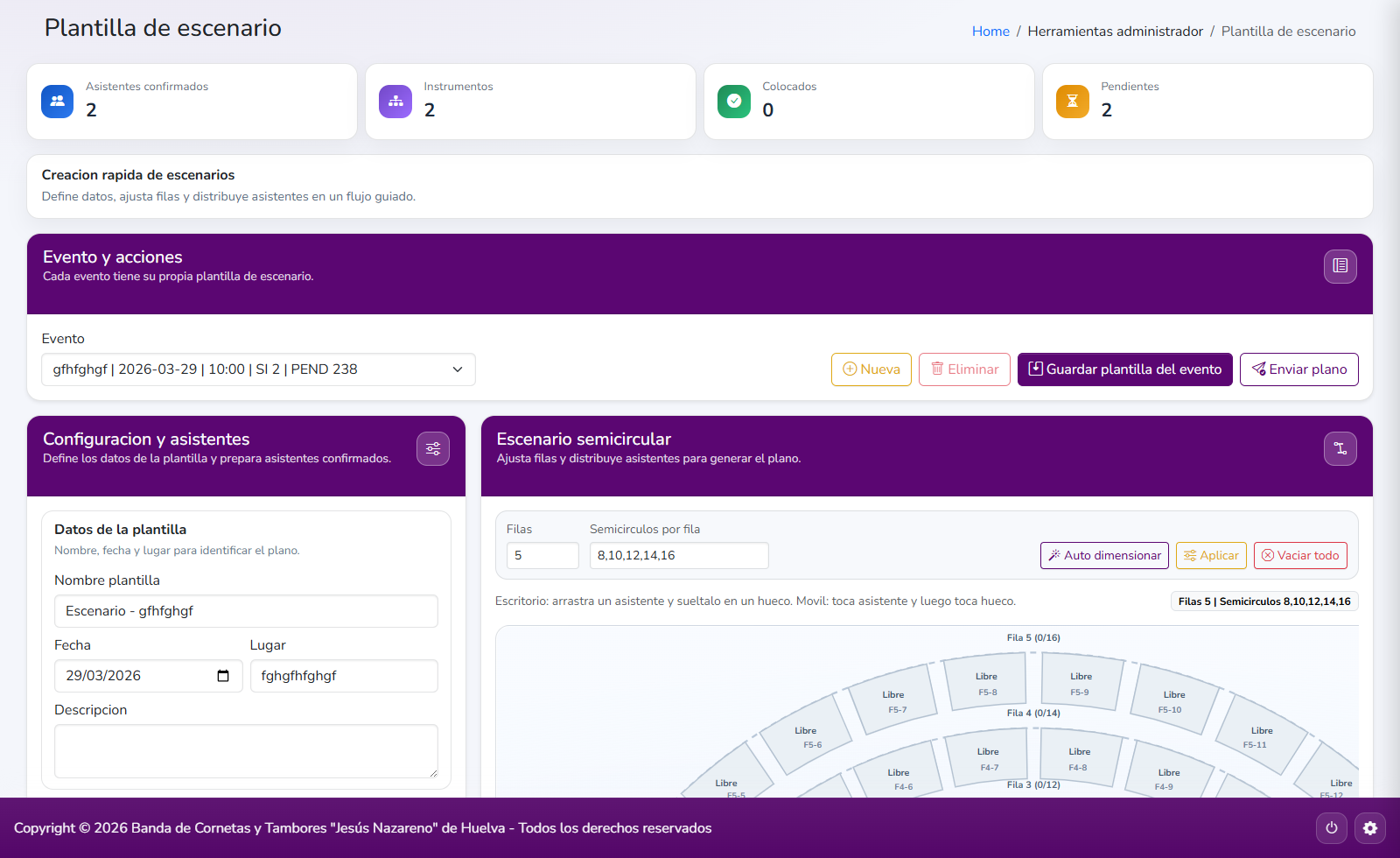The width and height of the screenshot is (1400, 858).
Task: Focus the Filas number field
Action: click(x=542, y=555)
